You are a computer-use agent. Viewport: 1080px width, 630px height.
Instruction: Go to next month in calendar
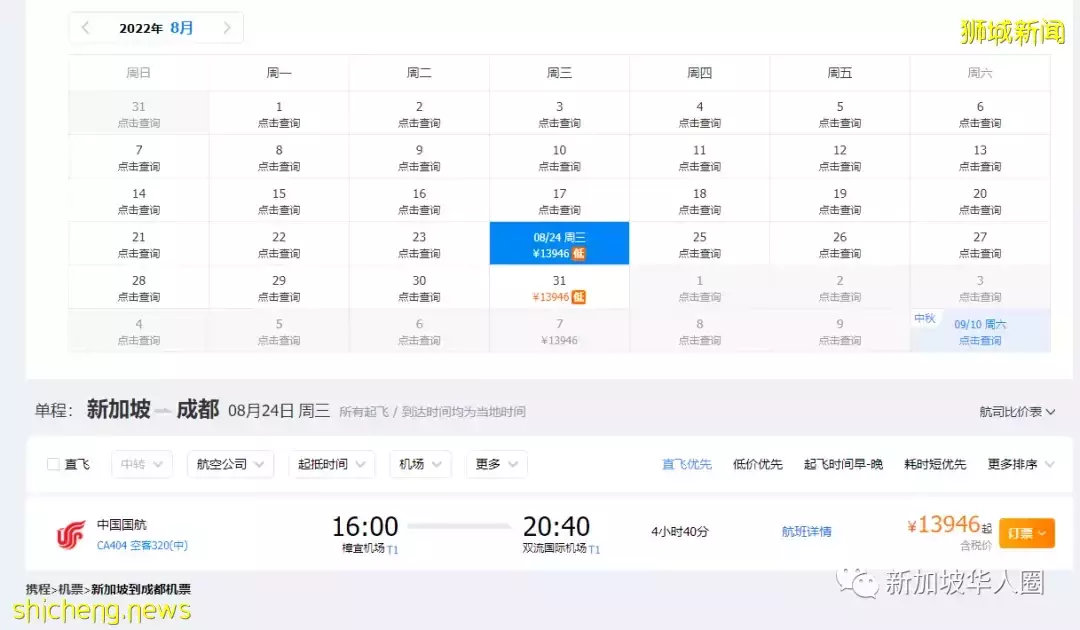point(227,28)
